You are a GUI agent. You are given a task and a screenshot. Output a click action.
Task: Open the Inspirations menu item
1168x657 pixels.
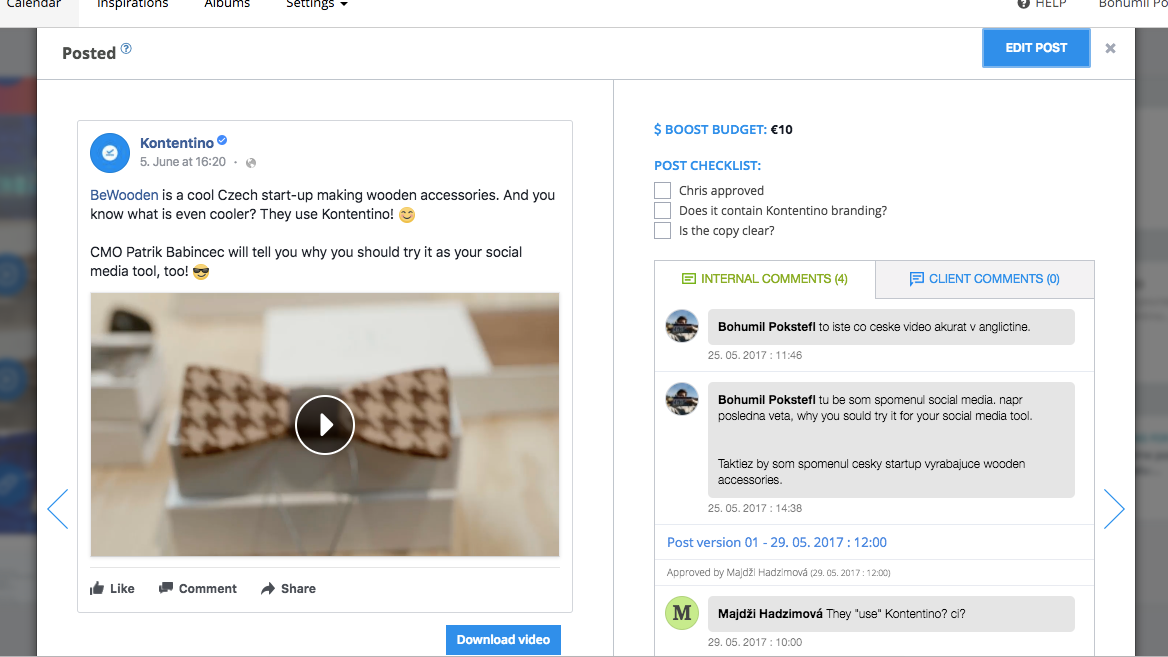click(x=133, y=4)
